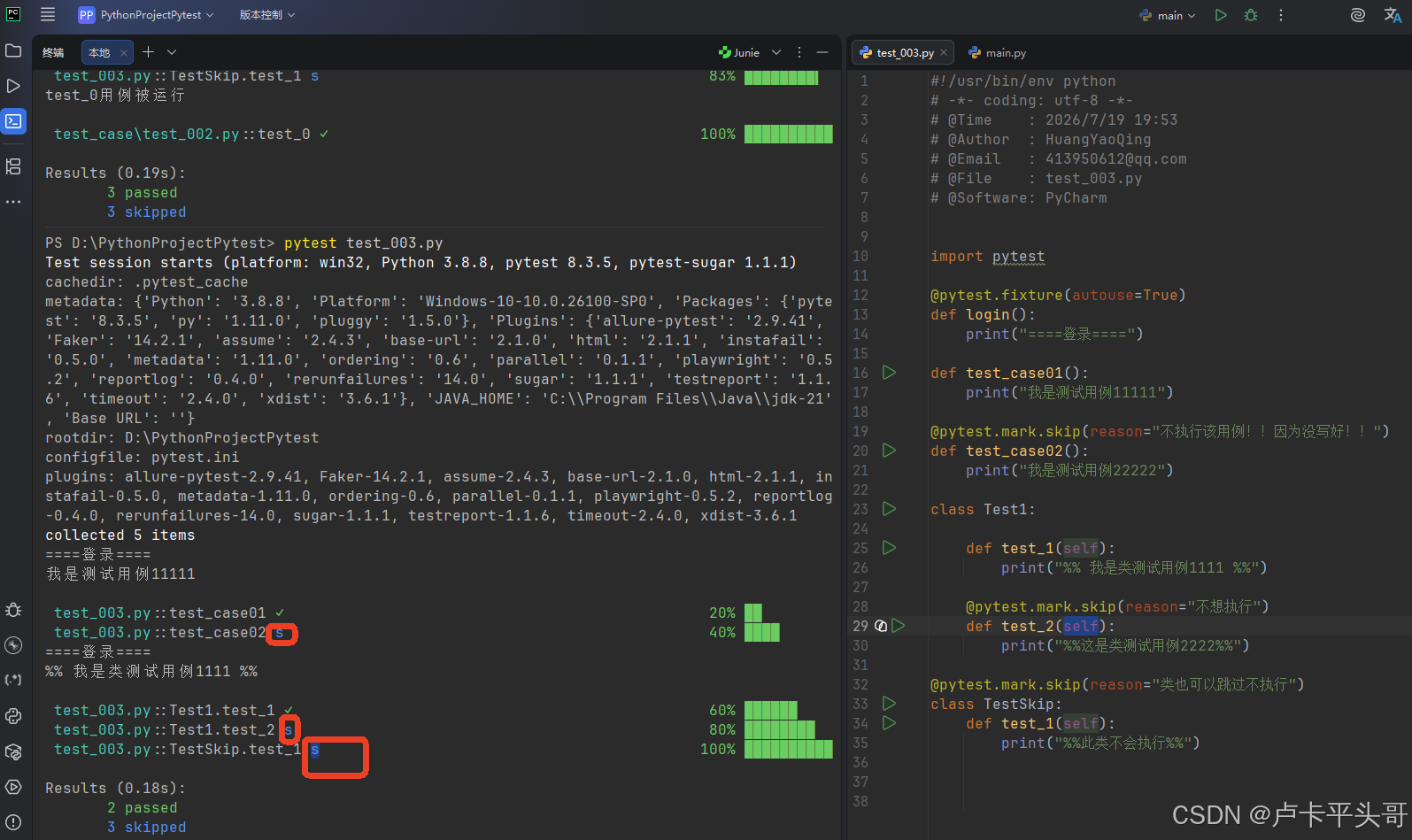Click the Junie agent button
This screenshot has width=1412, height=840.
coord(739,52)
